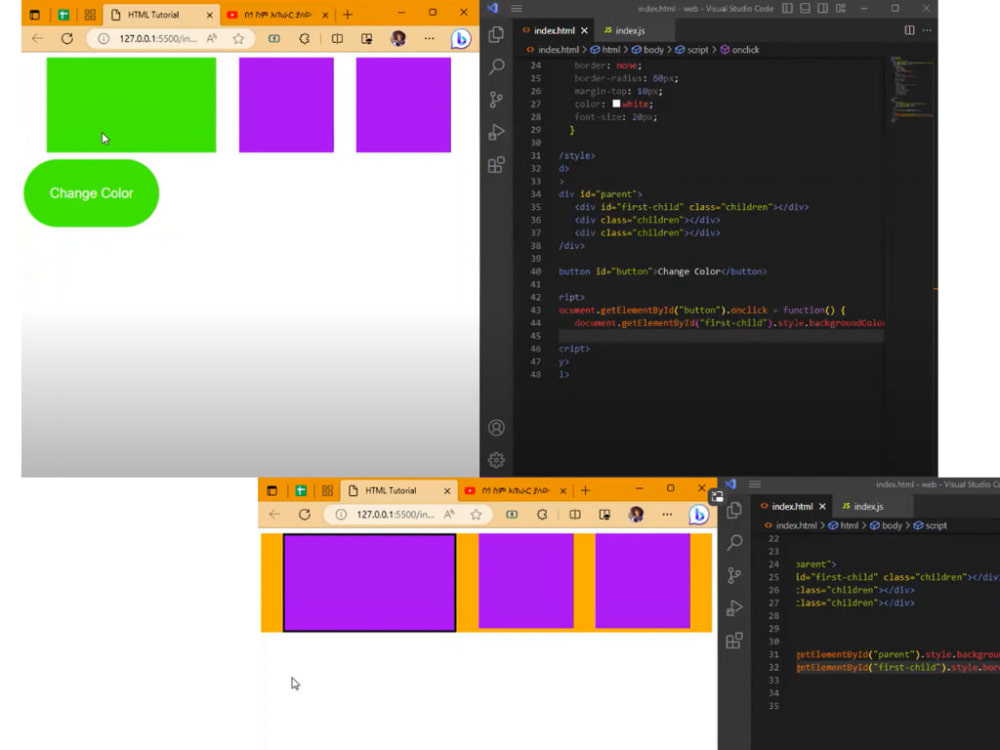Open Settings and more in top browser
The height and width of the screenshot is (750, 1000).
429,39
